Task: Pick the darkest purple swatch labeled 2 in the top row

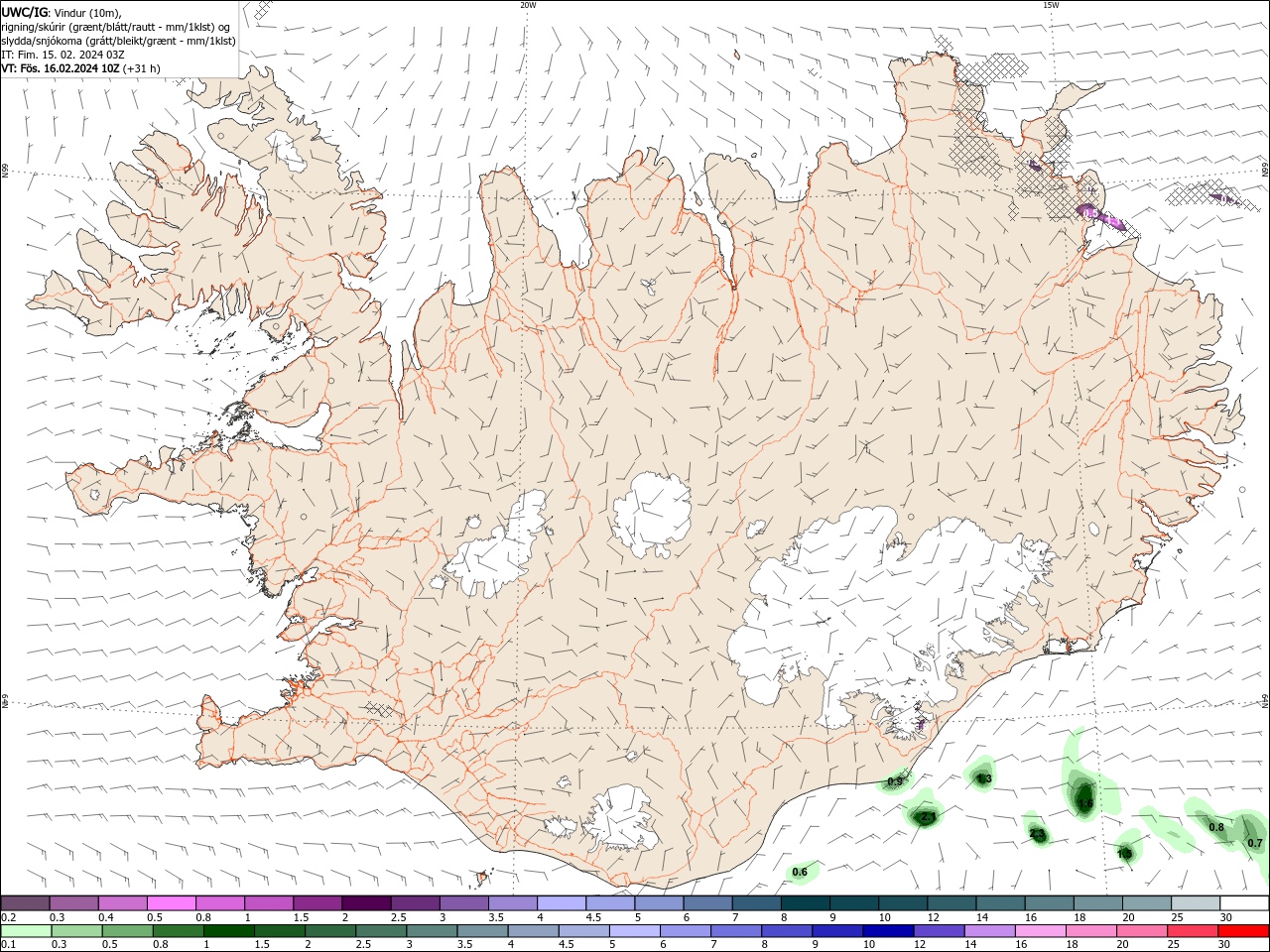Action: 366,903
